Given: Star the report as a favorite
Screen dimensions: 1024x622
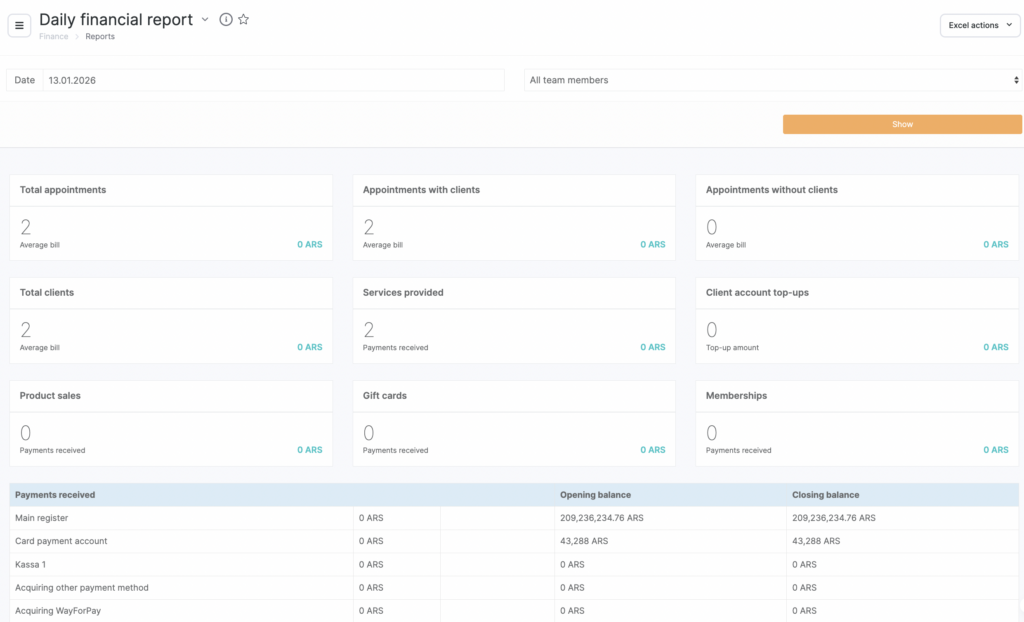Looking at the screenshot, I should 243,20.
